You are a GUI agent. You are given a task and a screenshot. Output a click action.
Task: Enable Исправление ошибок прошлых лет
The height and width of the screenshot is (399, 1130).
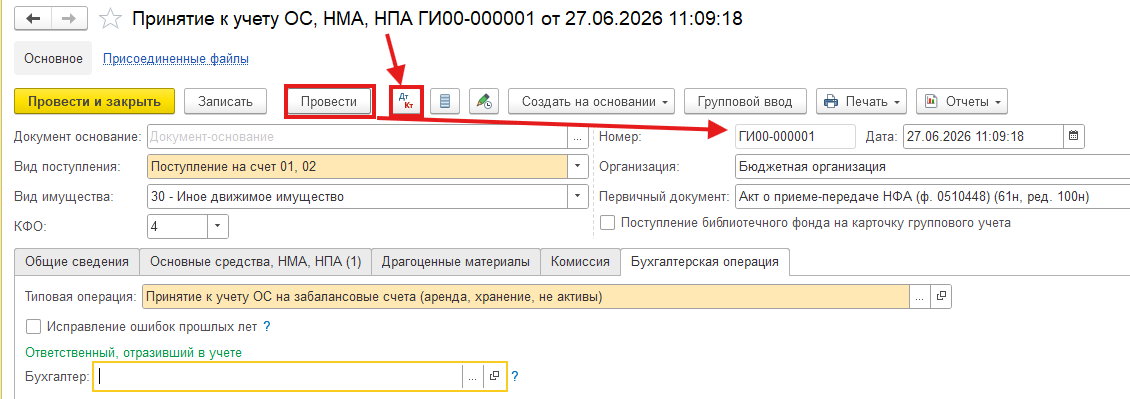point(33,326)
